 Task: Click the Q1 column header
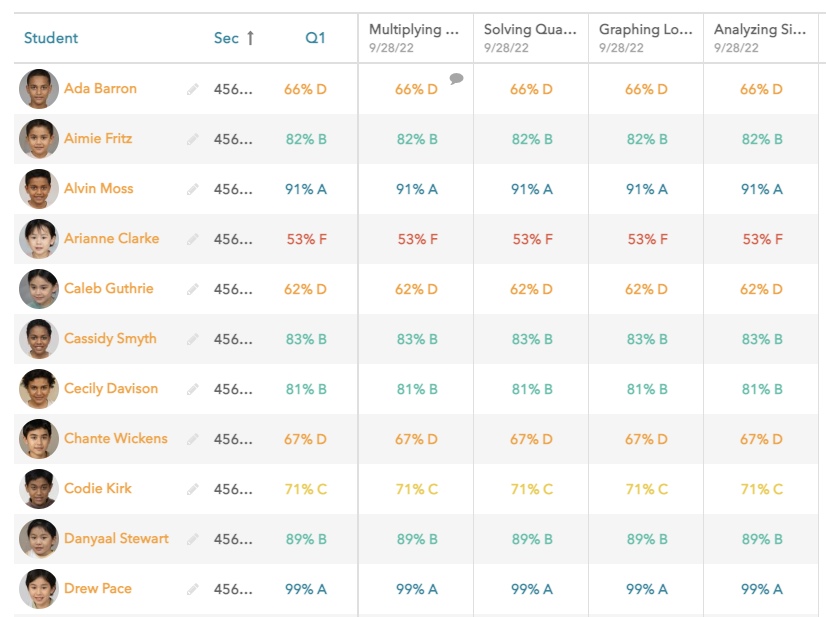315,38
